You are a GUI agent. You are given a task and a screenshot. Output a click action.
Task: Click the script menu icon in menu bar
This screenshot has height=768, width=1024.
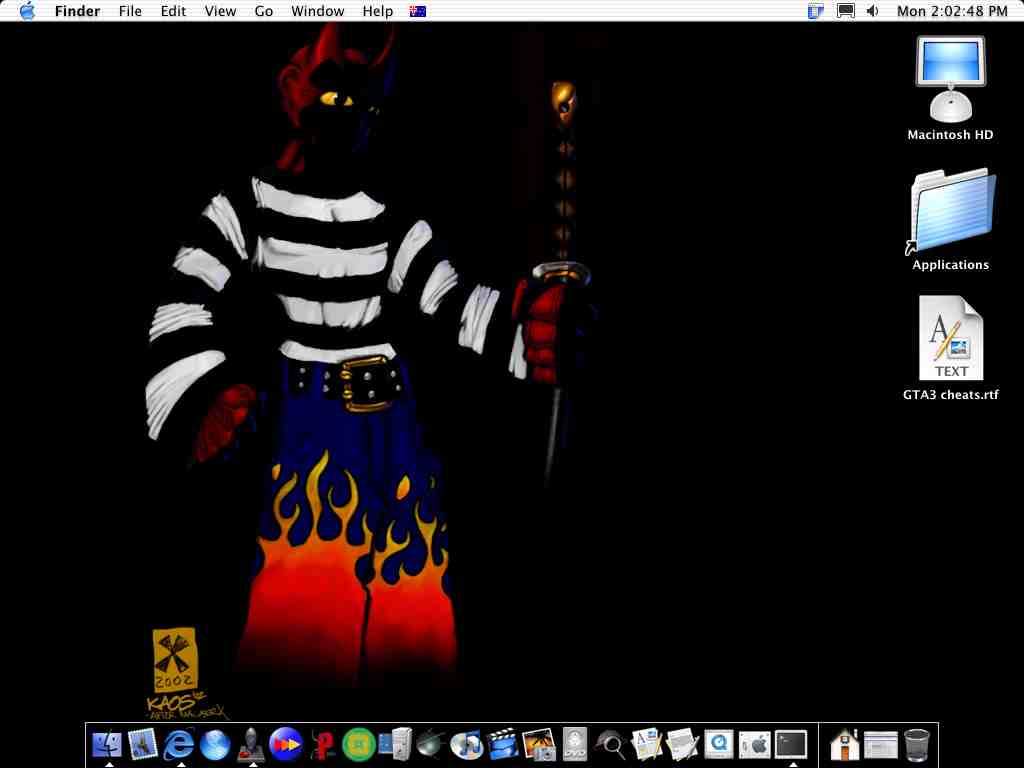pyautogui.click(x=816, y=11)
